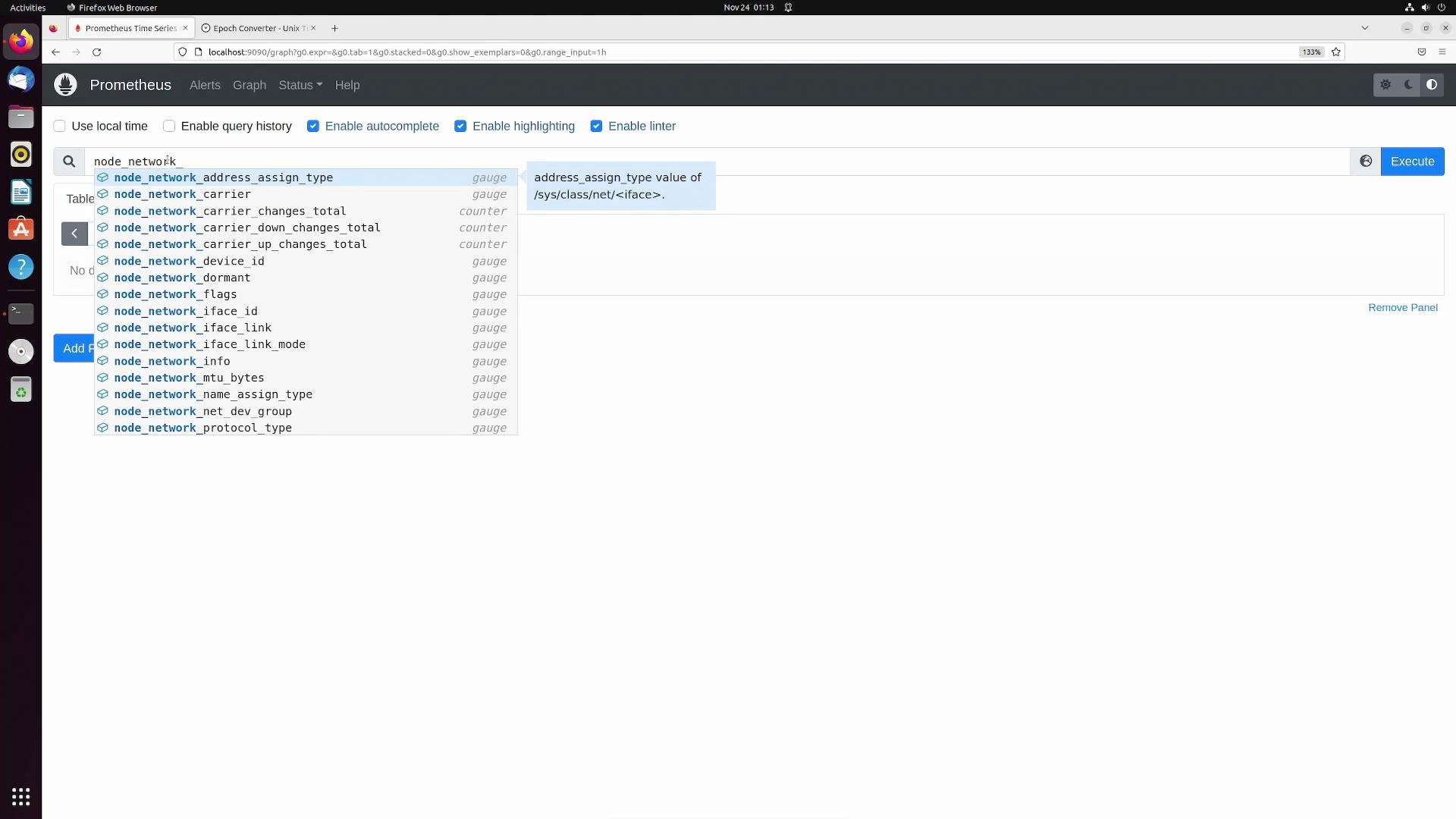
Task: Select node_network_info suggestion
Action: 306,361
